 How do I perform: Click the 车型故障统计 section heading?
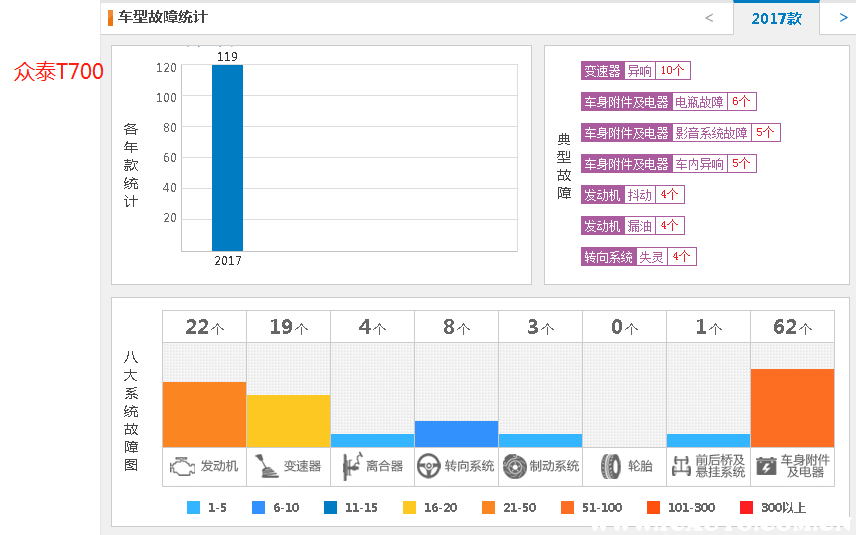pyautogui.click(x=163, y=17)
